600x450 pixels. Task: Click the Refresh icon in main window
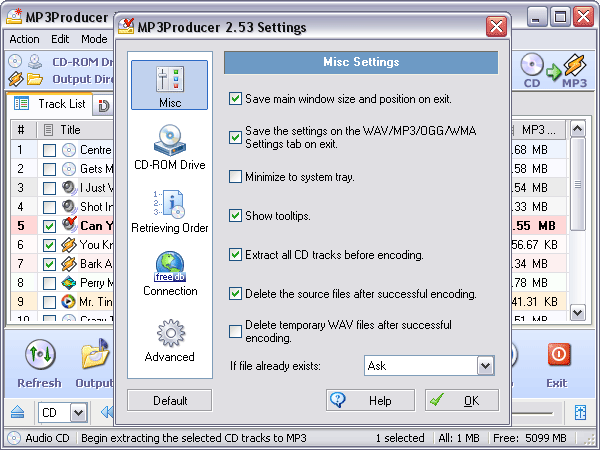coord(40,355)
